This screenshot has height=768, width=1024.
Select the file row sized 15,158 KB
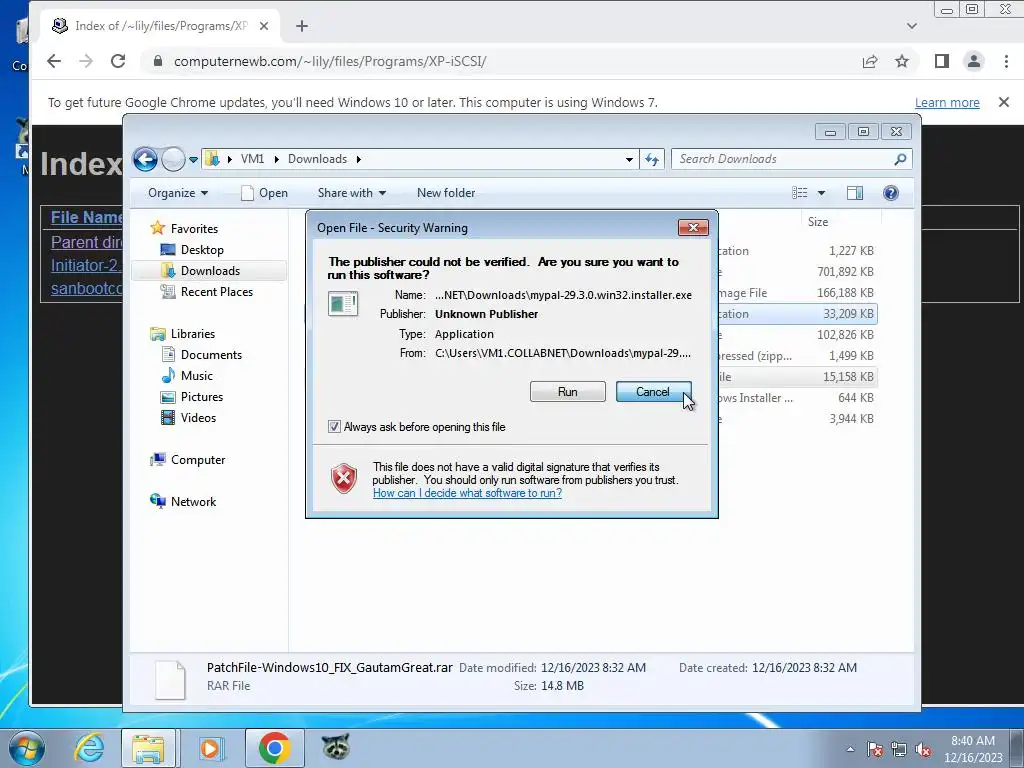point(798,377)
